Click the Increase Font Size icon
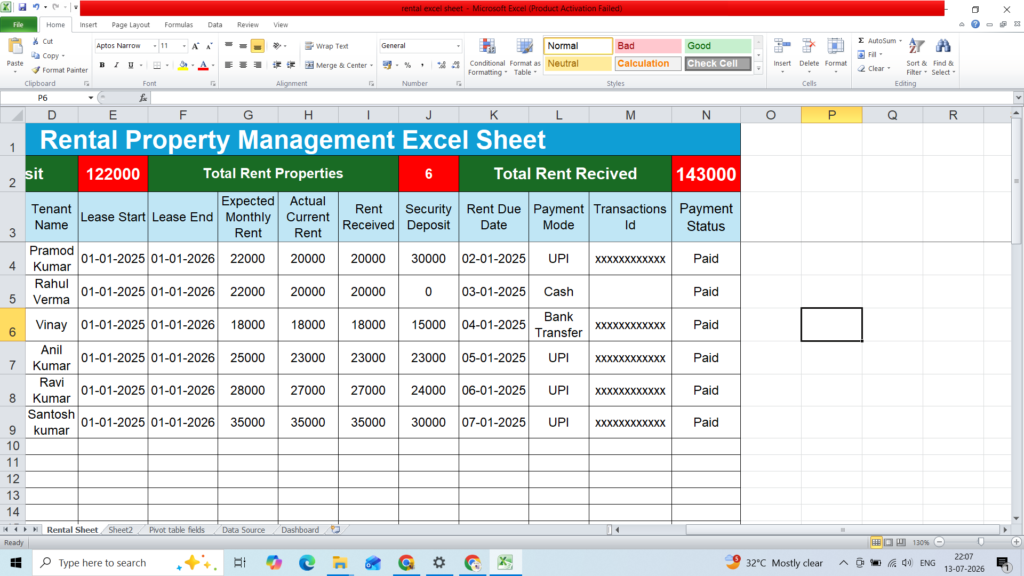This screenshot has height=576, width=1024. point(195,46)
